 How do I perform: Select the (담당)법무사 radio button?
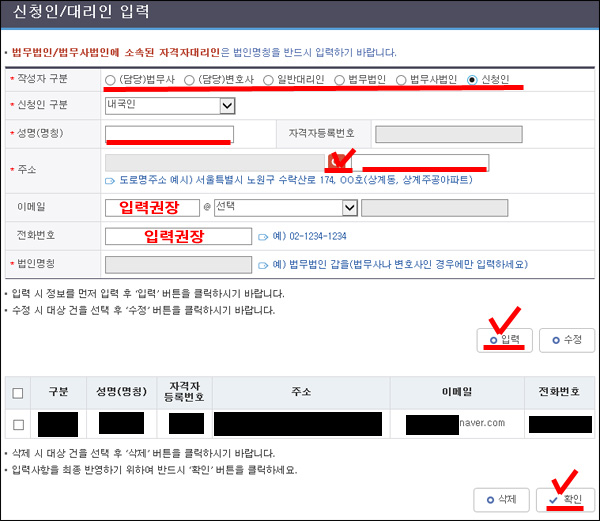point(110,80)
